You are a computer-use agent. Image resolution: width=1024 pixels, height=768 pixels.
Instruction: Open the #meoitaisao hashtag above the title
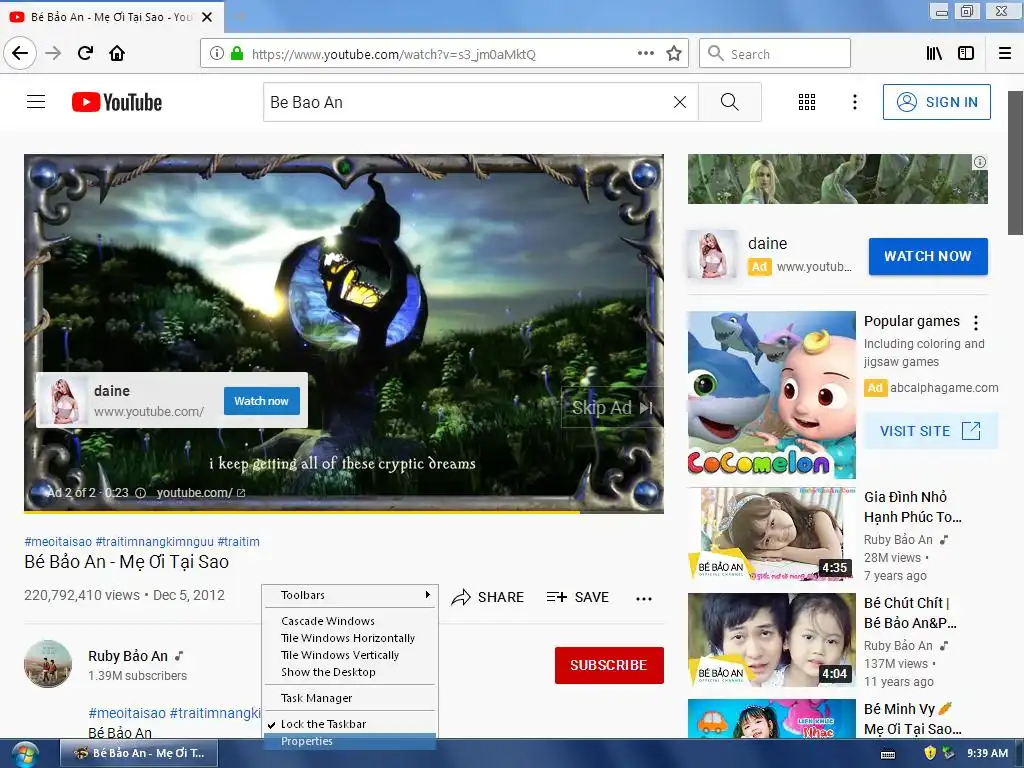point(58,541)
